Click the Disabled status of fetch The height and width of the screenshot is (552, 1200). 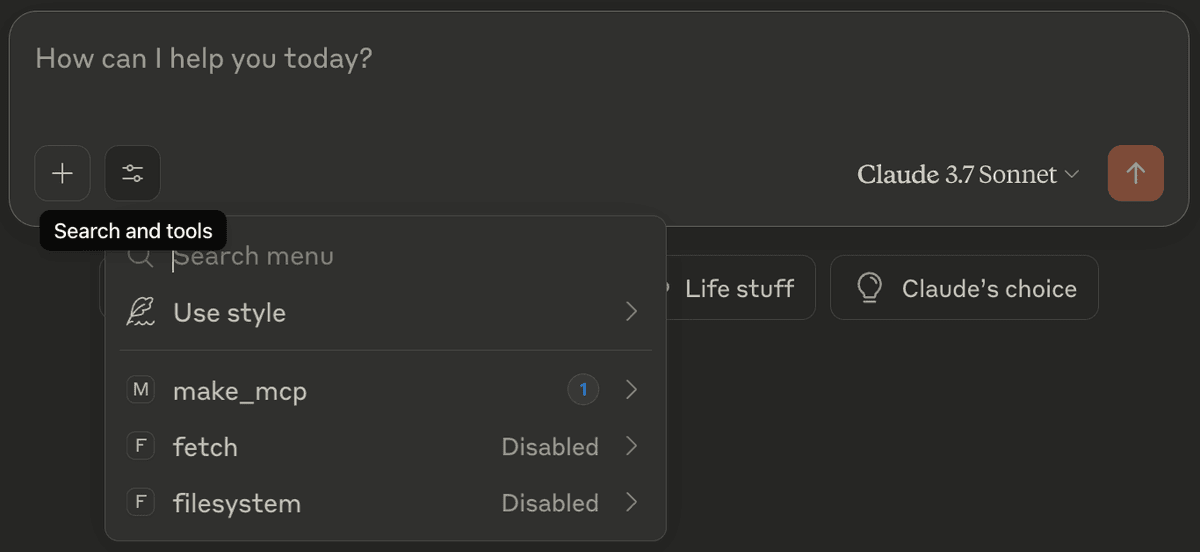point(550,446)
